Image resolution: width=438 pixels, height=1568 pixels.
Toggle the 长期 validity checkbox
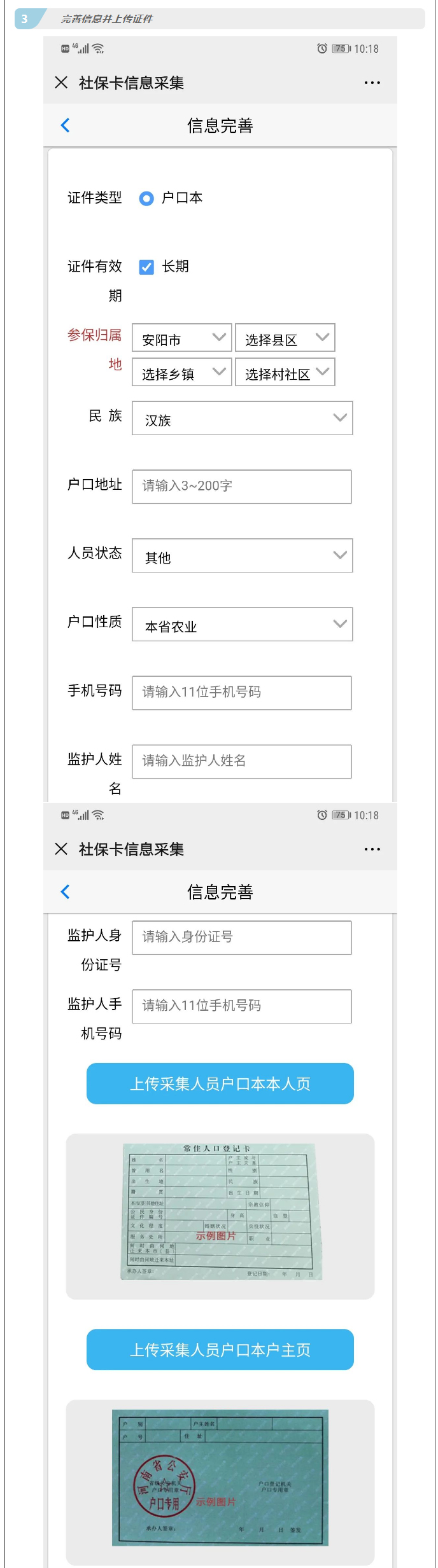click(146, 267)
